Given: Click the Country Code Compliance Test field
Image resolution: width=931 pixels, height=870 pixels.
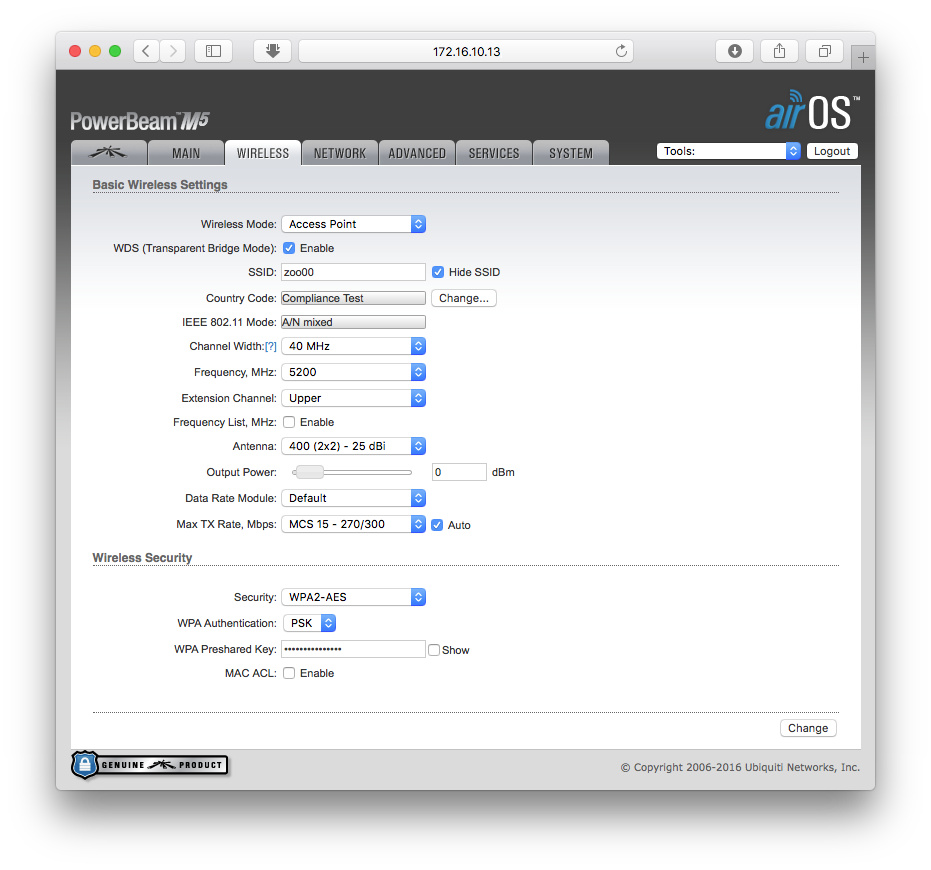Looking at the screenshot, I should [353, 298].
